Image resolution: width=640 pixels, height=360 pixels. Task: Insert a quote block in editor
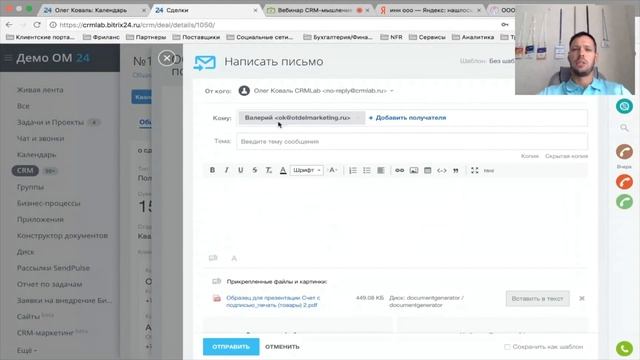456,170
